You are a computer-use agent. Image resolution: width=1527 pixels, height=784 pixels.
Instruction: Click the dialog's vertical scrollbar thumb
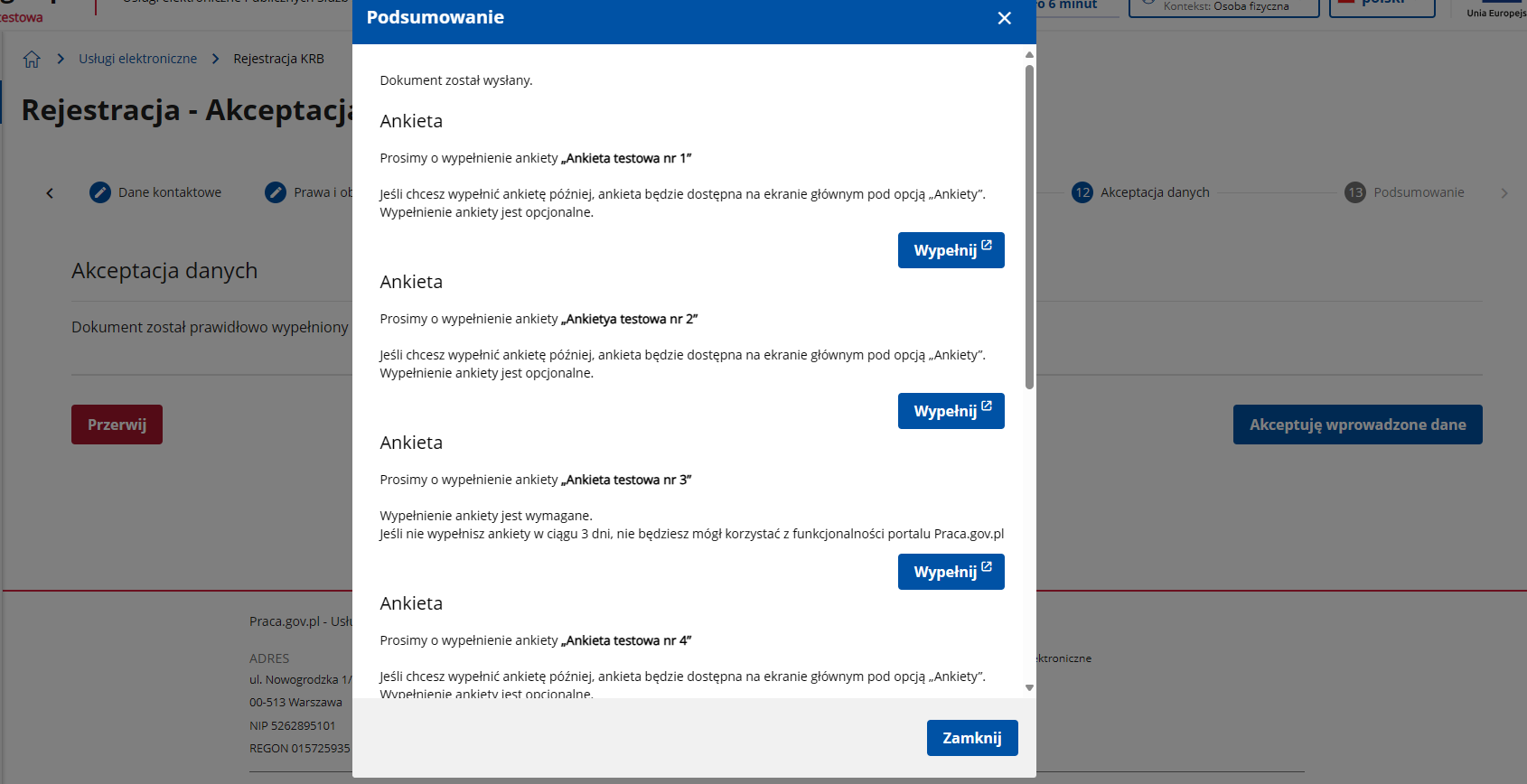point(1029,226)
